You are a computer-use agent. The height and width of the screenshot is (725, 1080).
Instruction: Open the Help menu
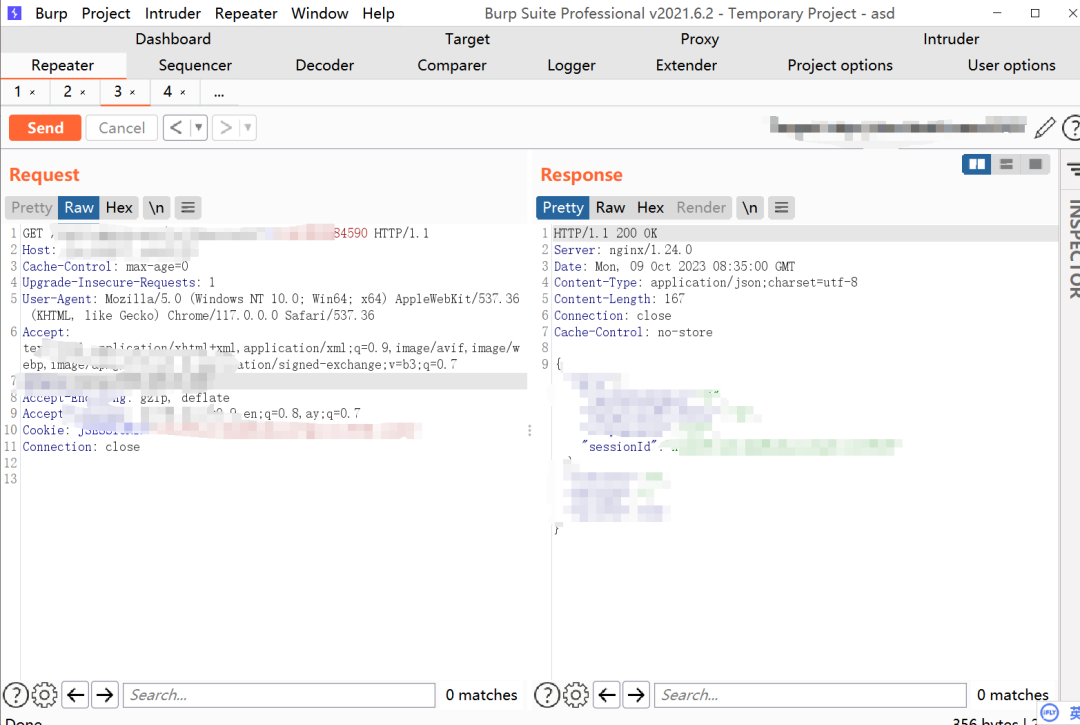[x=378, y=13]
